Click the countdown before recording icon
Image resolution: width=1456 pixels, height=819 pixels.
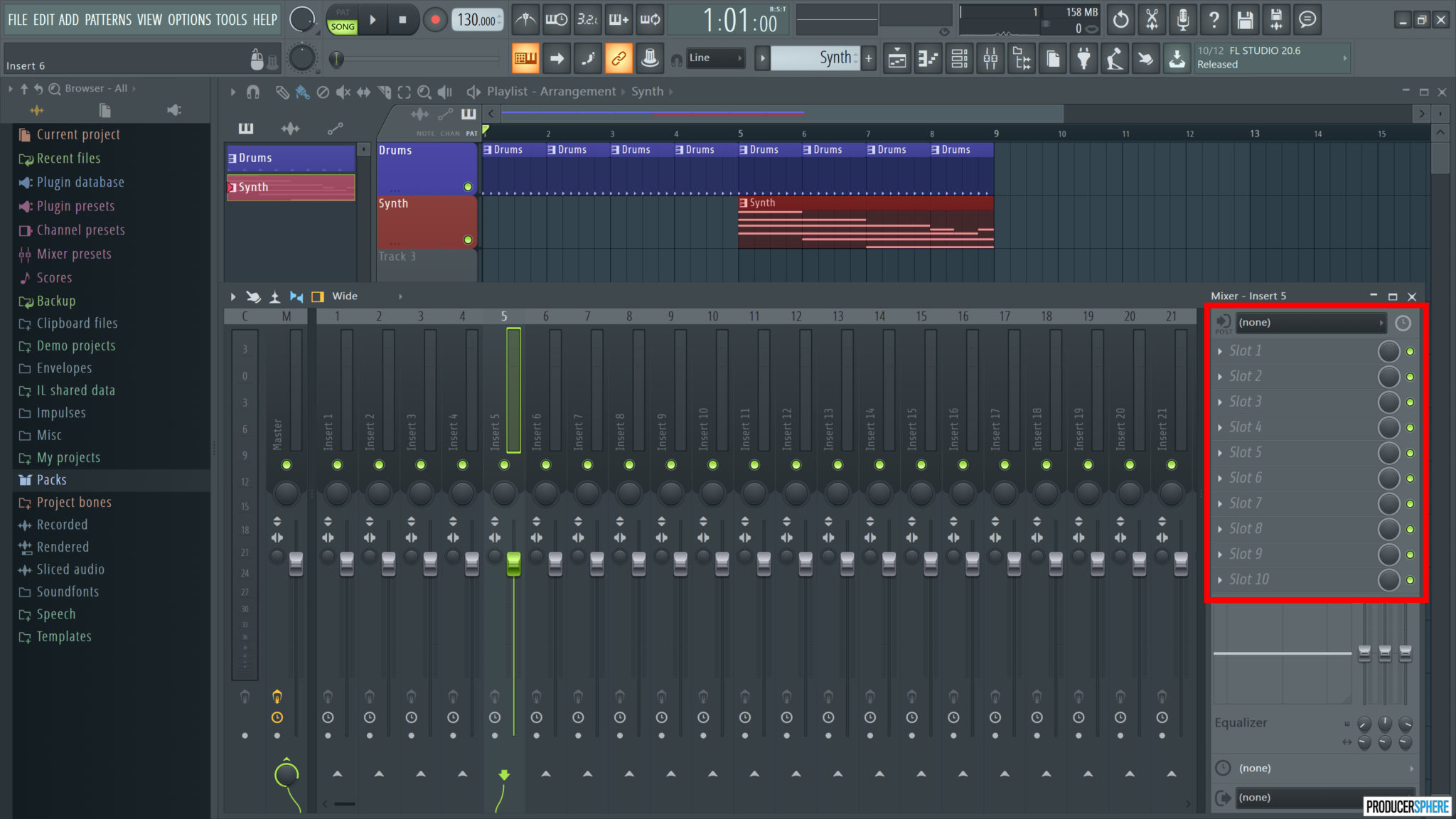coord(588,19)
